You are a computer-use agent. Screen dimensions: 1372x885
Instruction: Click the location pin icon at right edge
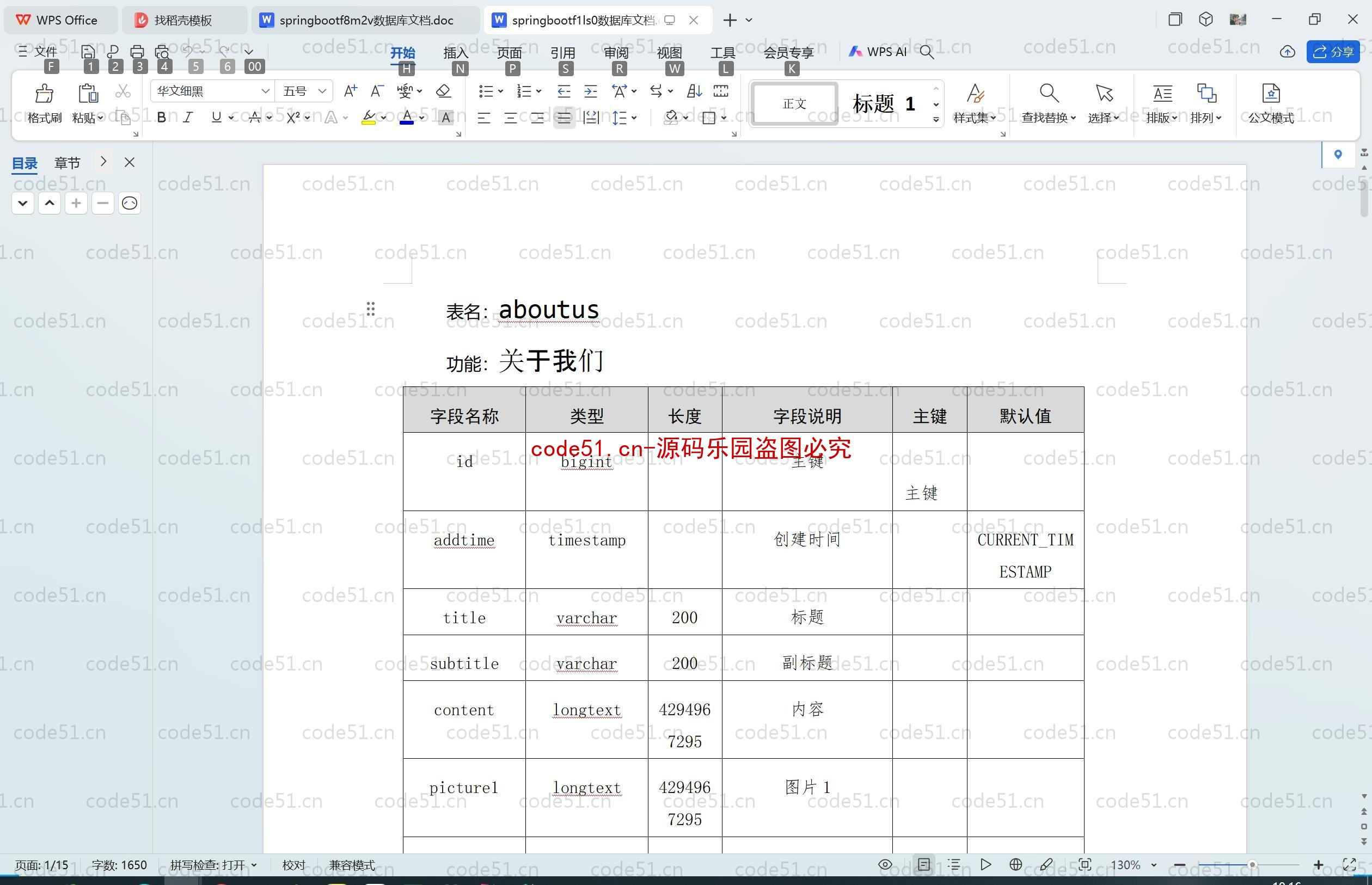1338,154
